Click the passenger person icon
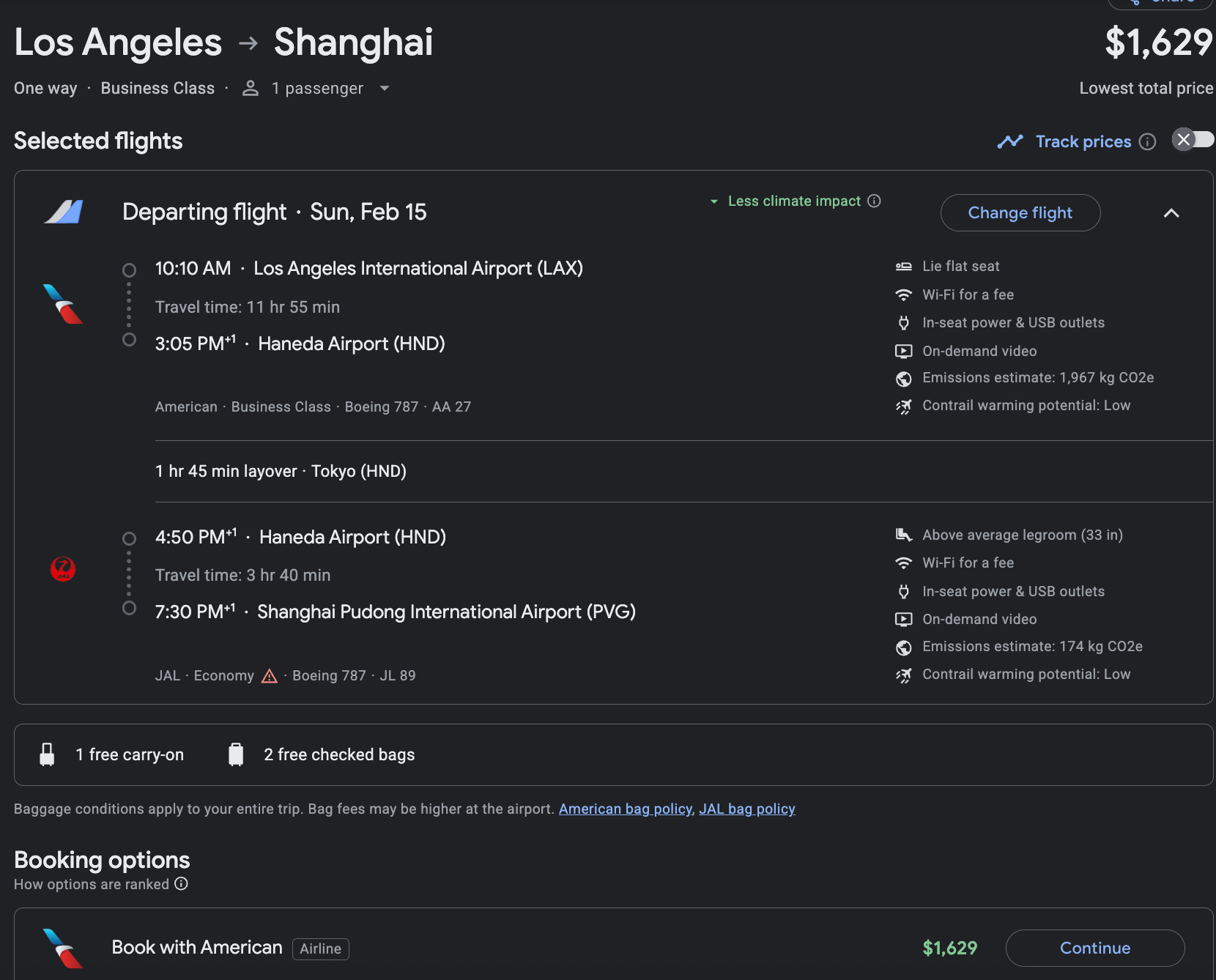The image size is (1216, 980). (251, 89)
